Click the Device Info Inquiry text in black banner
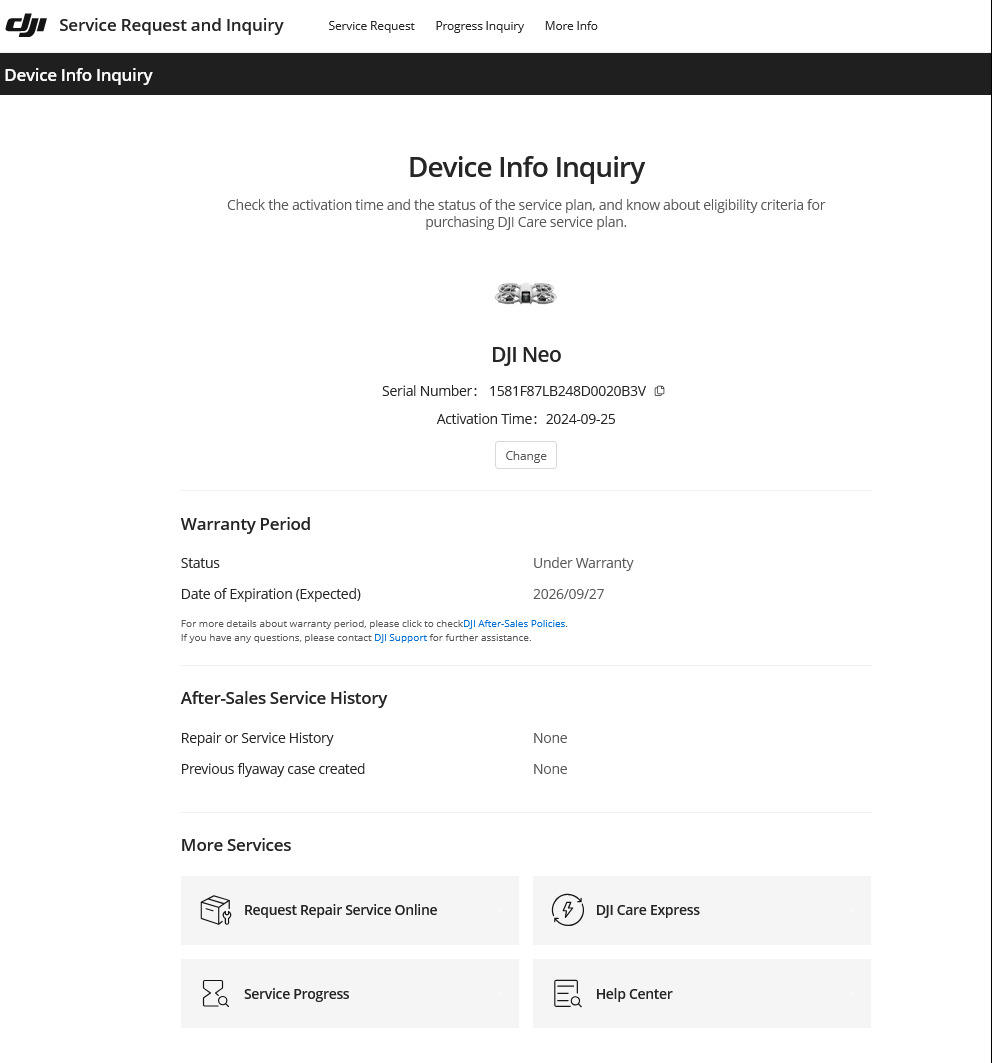 click(79, 75)
